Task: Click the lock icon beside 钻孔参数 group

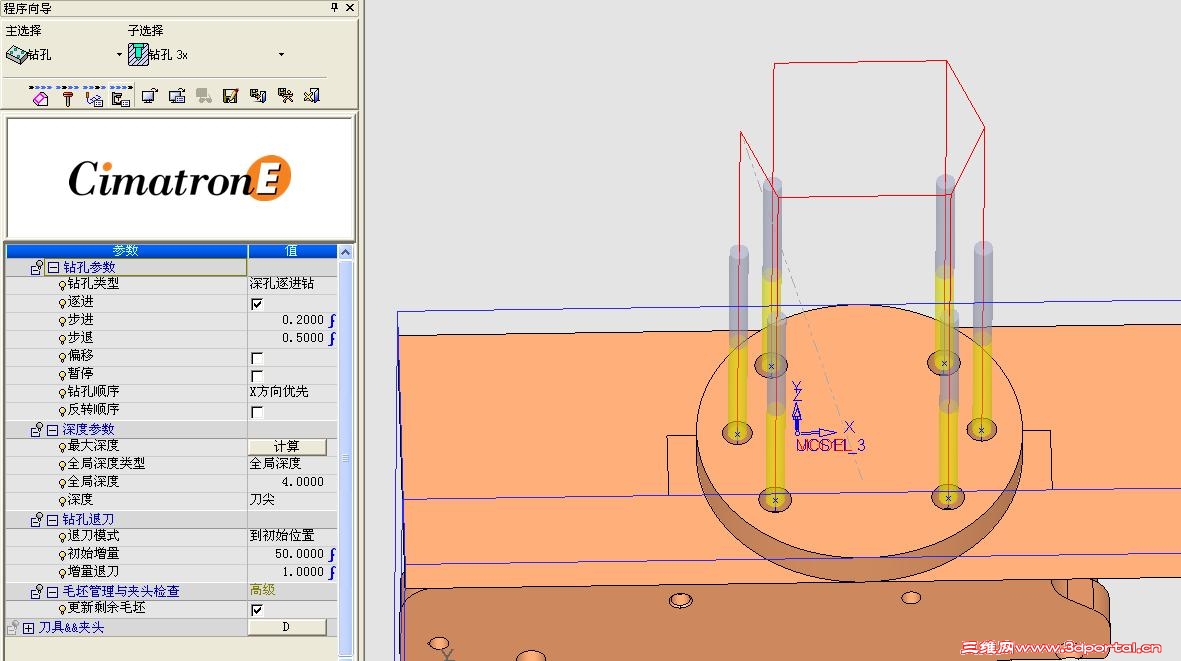Action: tap(36, 267)
